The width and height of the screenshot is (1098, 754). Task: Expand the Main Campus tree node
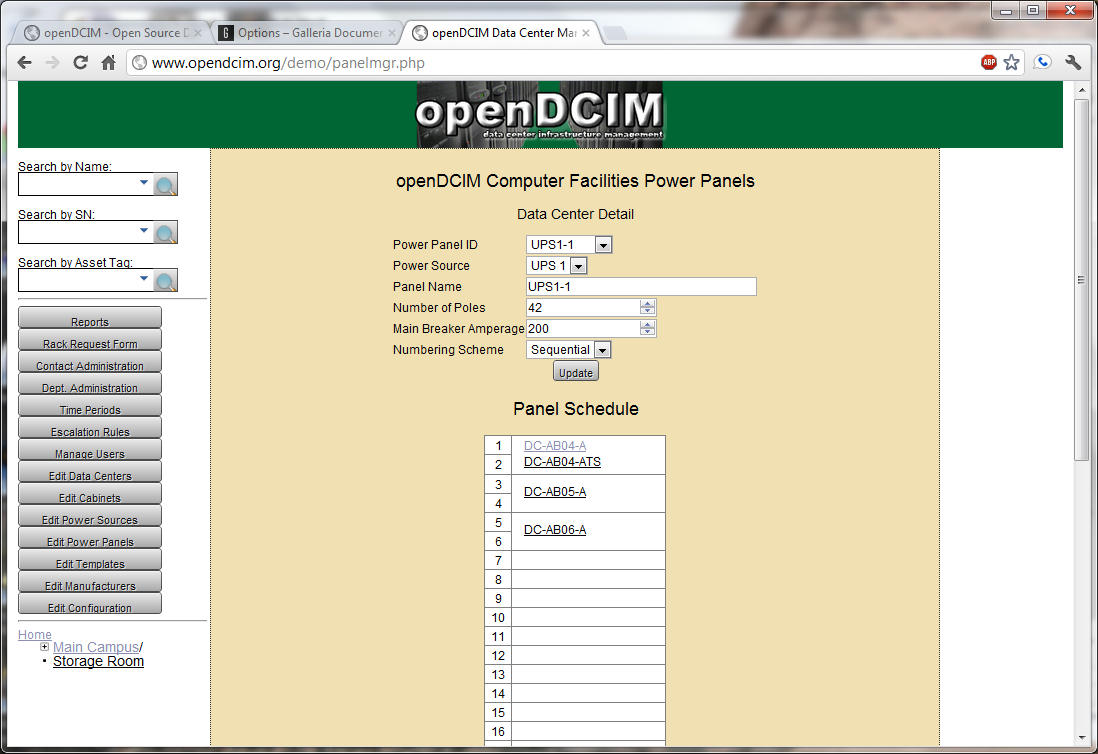tap(45, 647)
